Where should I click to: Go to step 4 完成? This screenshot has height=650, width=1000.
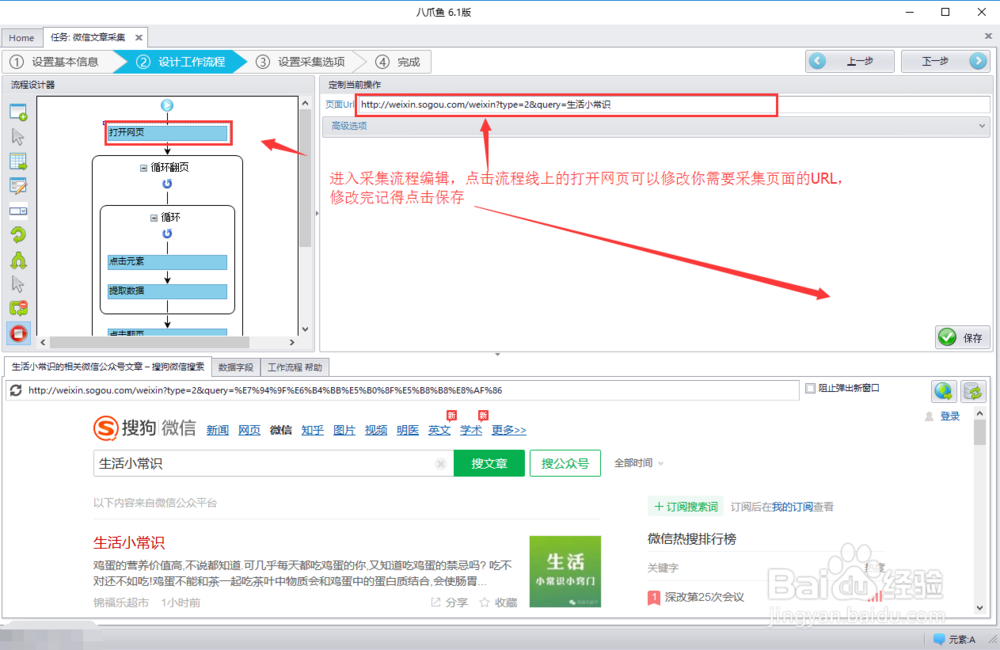point(397,62)
